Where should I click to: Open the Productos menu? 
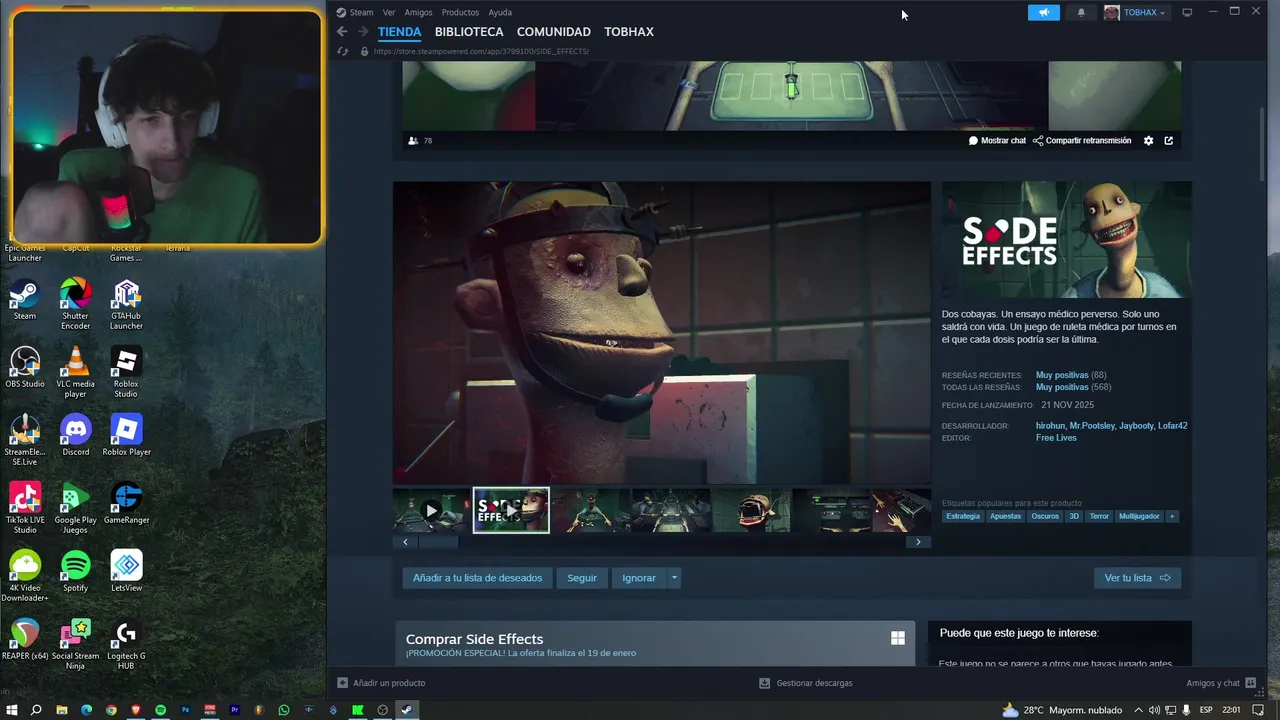tap(460, 12)
